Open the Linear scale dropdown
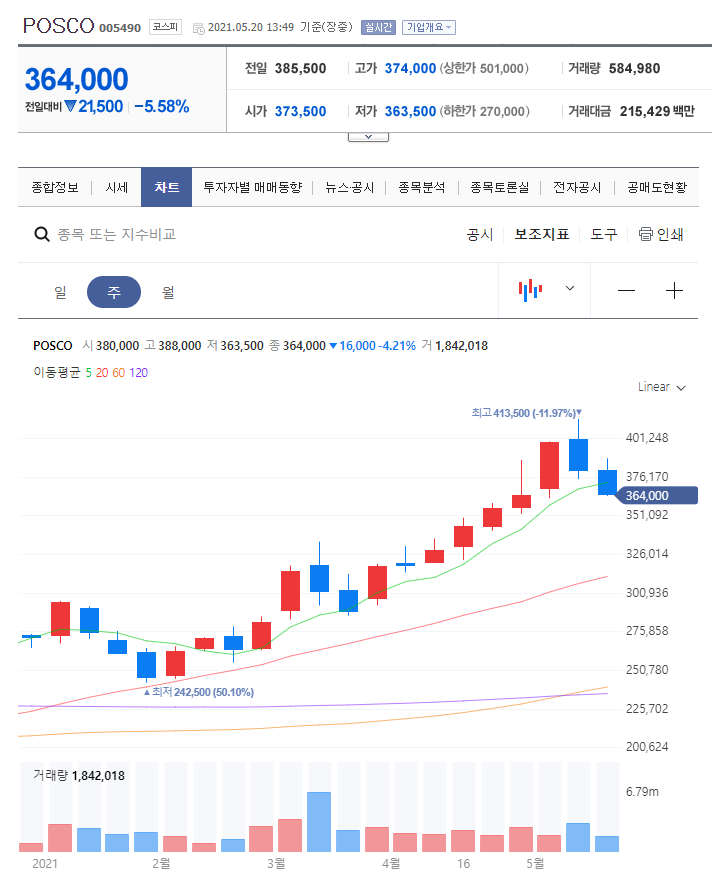 [661, 387]
